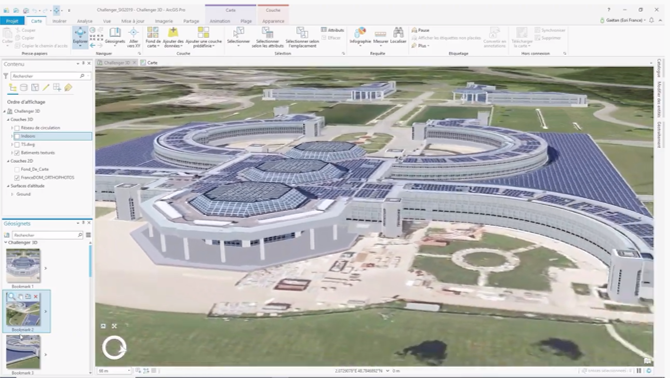The width and height of the screenshot is (670, 378).
Task: Expand the Ground elevation layer
Action: [x=12, y=194]
